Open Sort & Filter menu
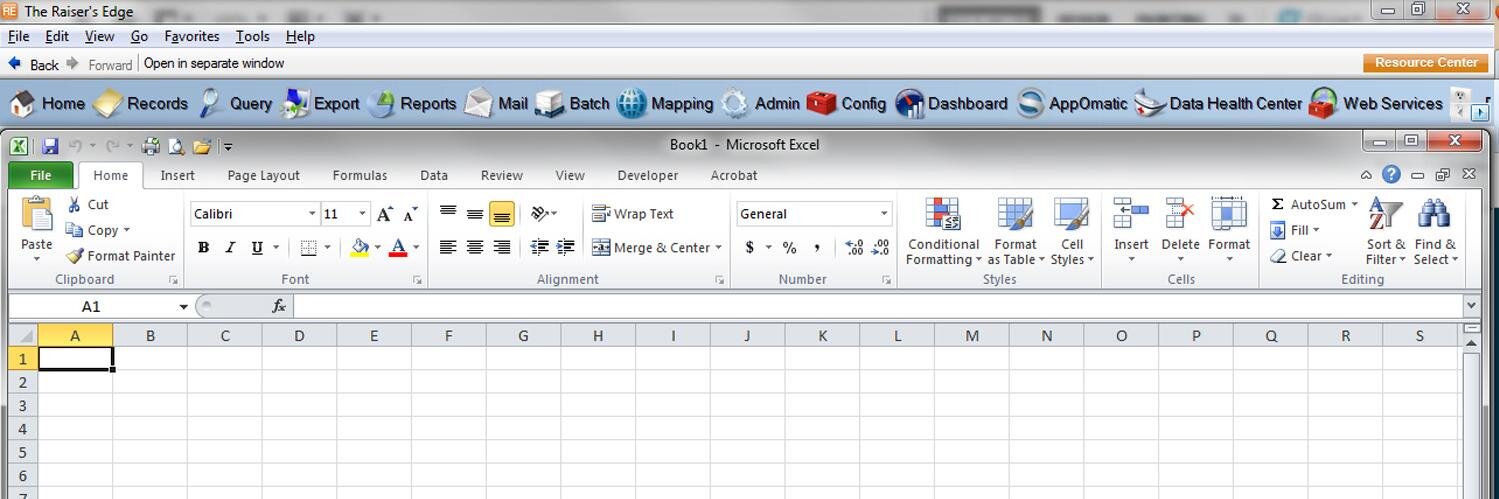The height and width of the screenshot is (499, 1499). [1386, 232]
